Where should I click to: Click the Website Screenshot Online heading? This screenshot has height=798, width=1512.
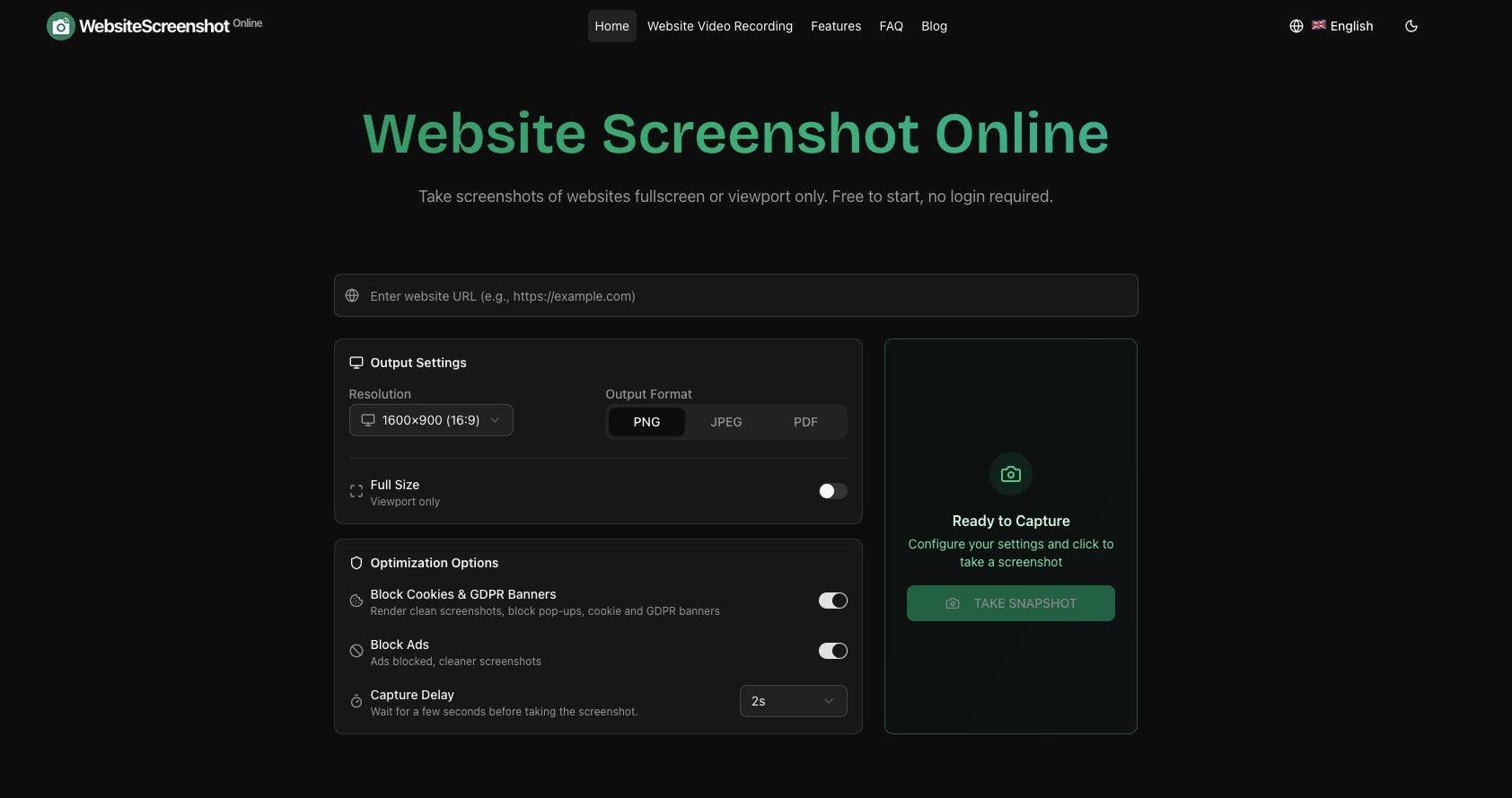pos(736,134)
